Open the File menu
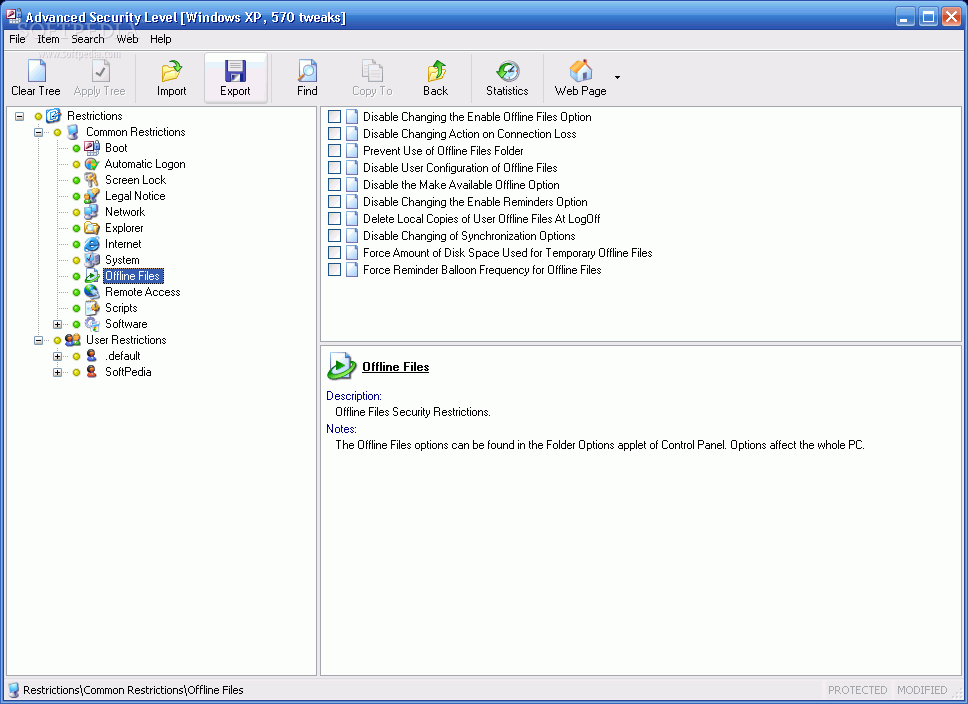Image resolution: width=968 pixels, height=704 pixels. click(17, 39)
